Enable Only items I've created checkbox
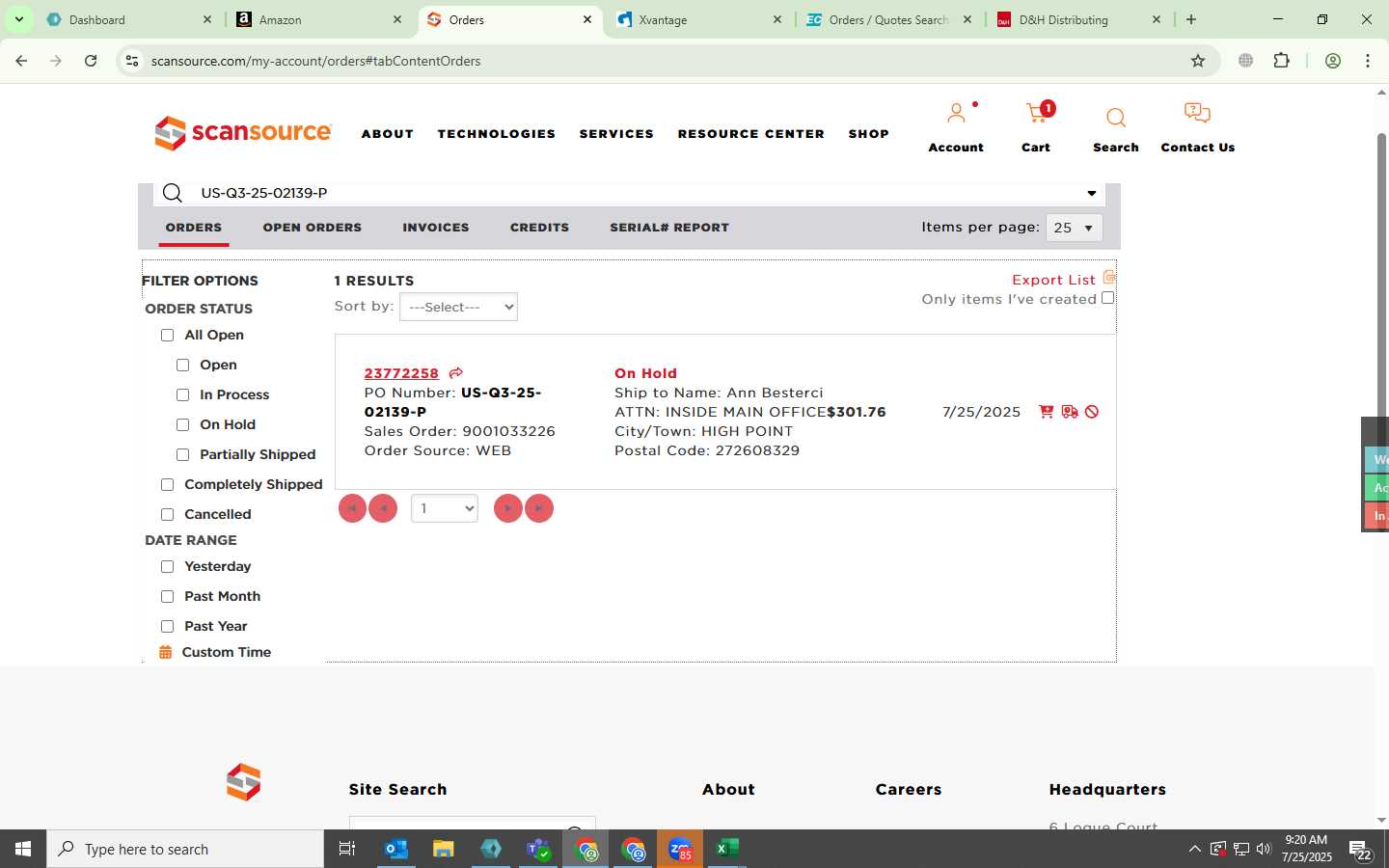 (1107, 298)
